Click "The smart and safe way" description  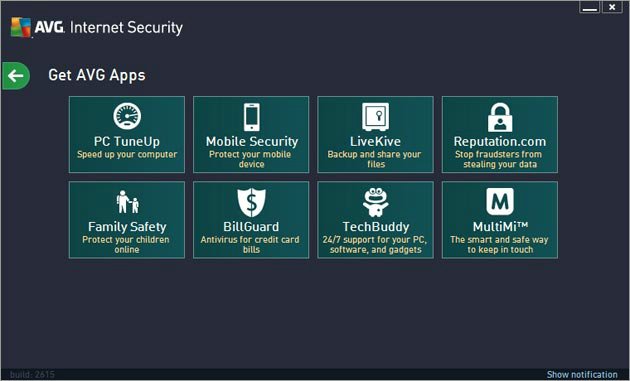499,244
